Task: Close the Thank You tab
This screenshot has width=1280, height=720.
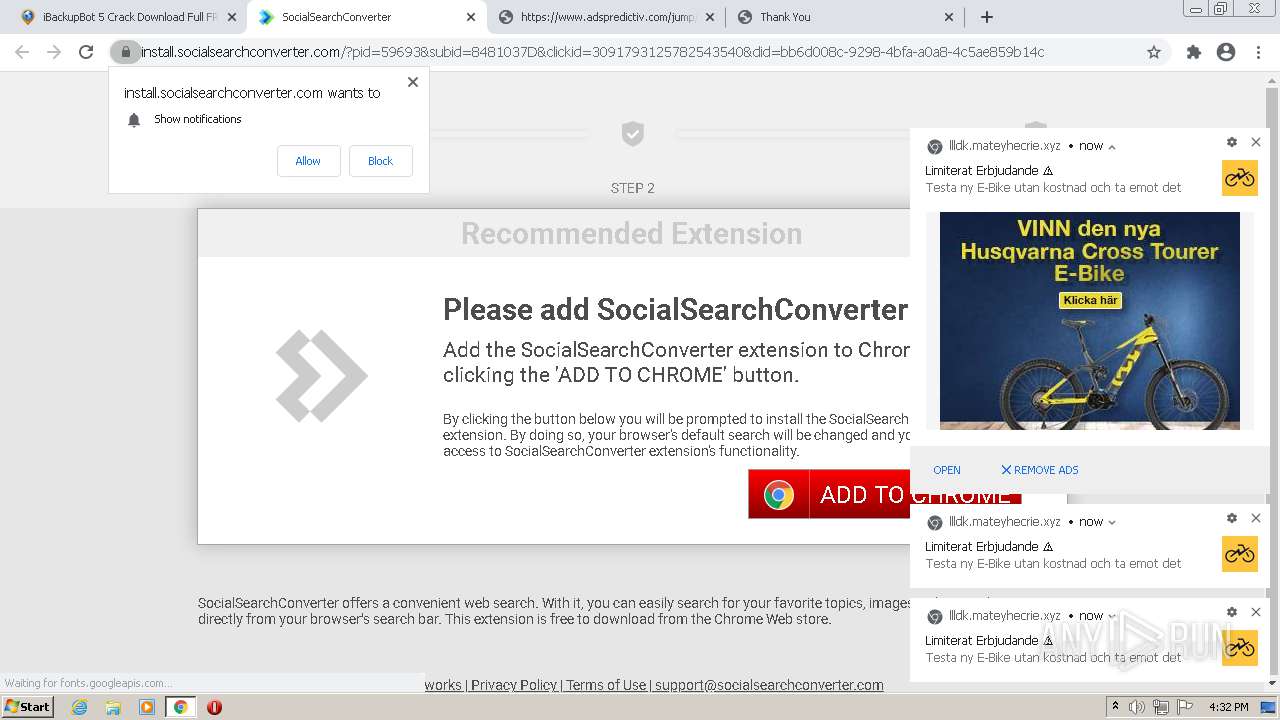Action: click(x=949, y=17)
